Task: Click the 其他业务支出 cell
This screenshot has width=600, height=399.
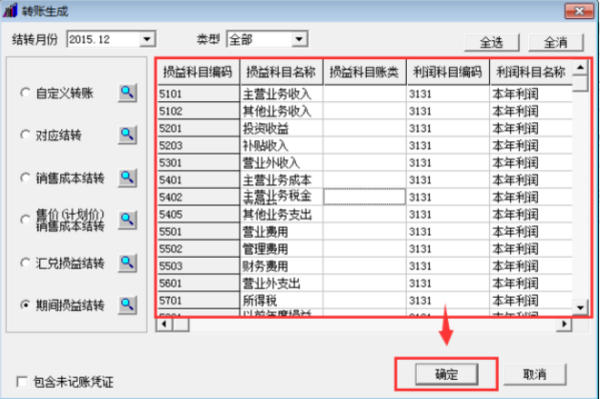Action: pos(281,214)
